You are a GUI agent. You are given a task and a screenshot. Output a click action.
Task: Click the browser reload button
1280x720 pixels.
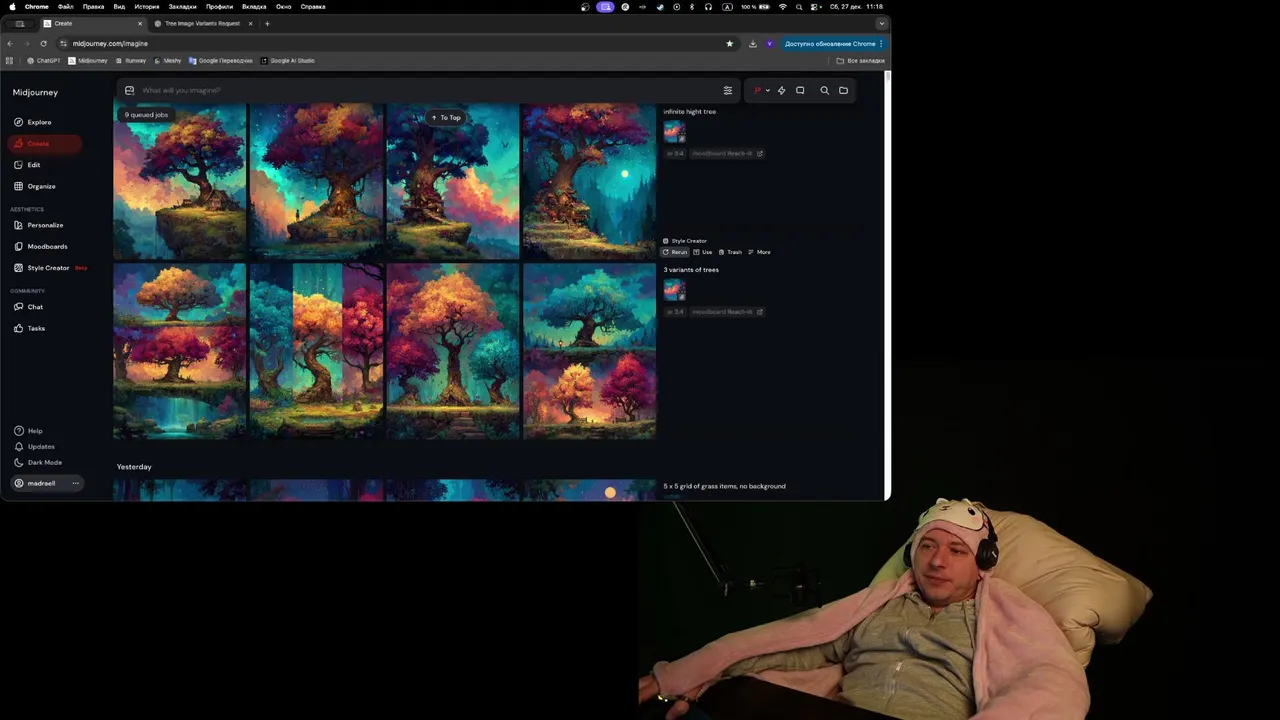click(x=43, y=44)
